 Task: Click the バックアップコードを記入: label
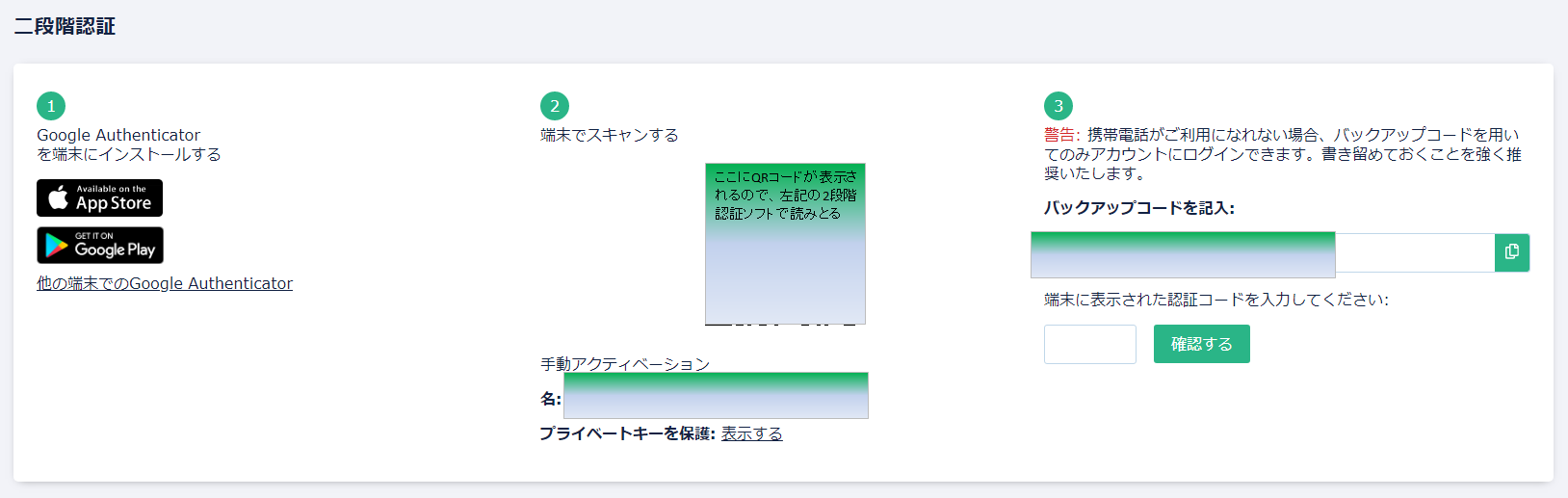click(x=1138, y=208)
